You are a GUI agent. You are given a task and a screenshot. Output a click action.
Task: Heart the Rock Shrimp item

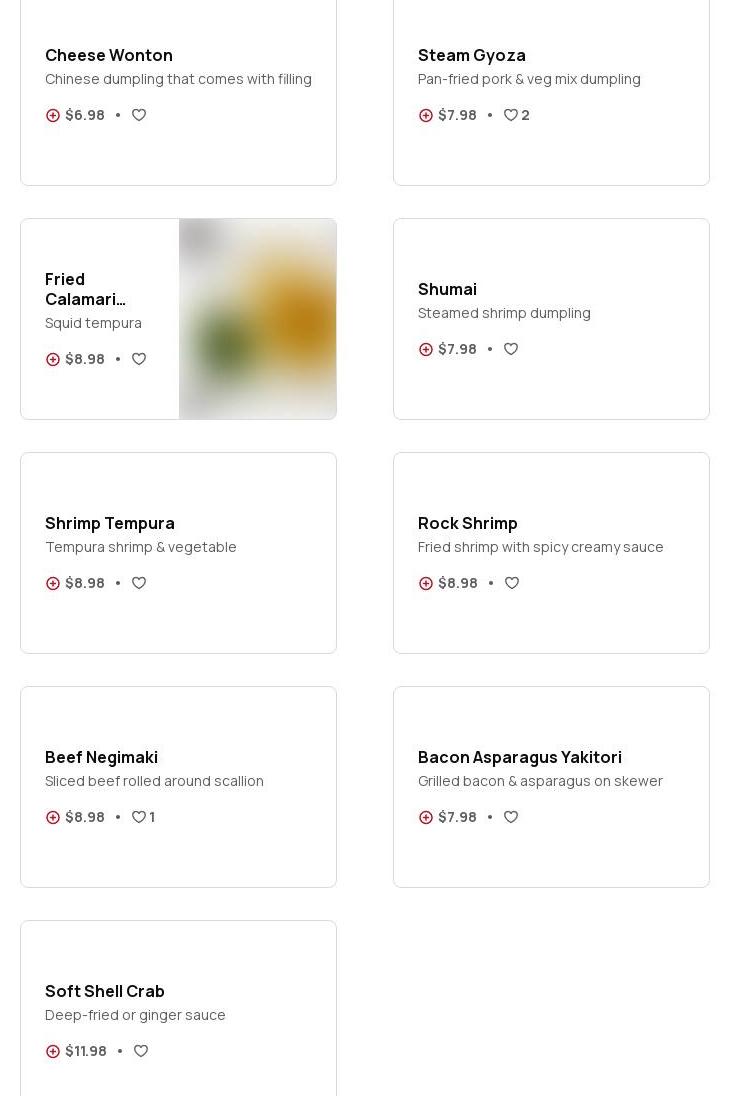tap(512, 583)
